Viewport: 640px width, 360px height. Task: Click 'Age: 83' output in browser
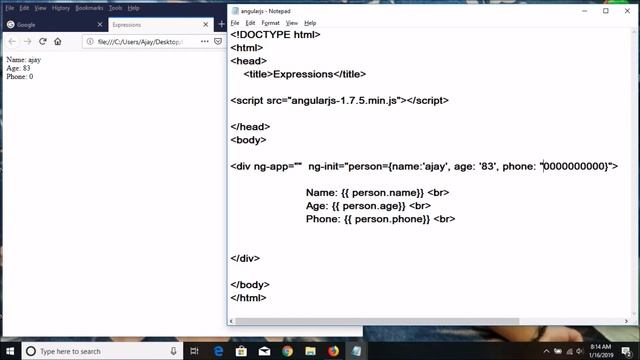click(x=18, y=68)
